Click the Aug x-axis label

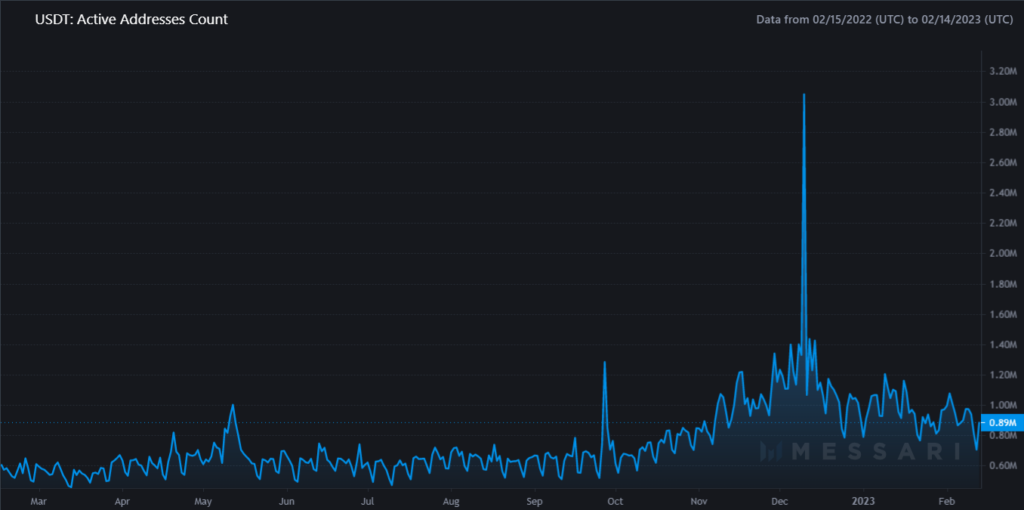pos(451,502)
